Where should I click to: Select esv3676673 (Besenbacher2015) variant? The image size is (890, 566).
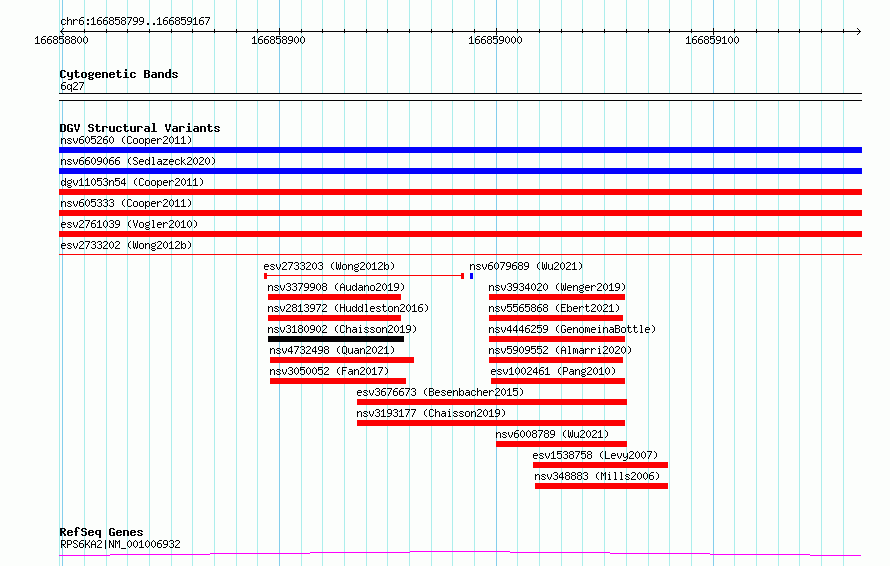click(x=440, y=392)
